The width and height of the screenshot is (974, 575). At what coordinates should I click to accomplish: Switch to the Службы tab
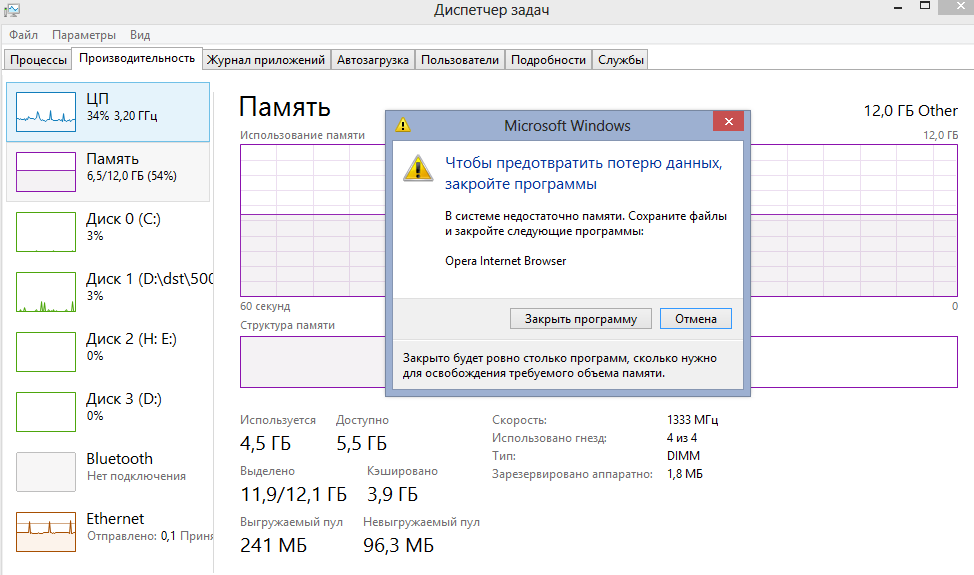tap(621, 60)
